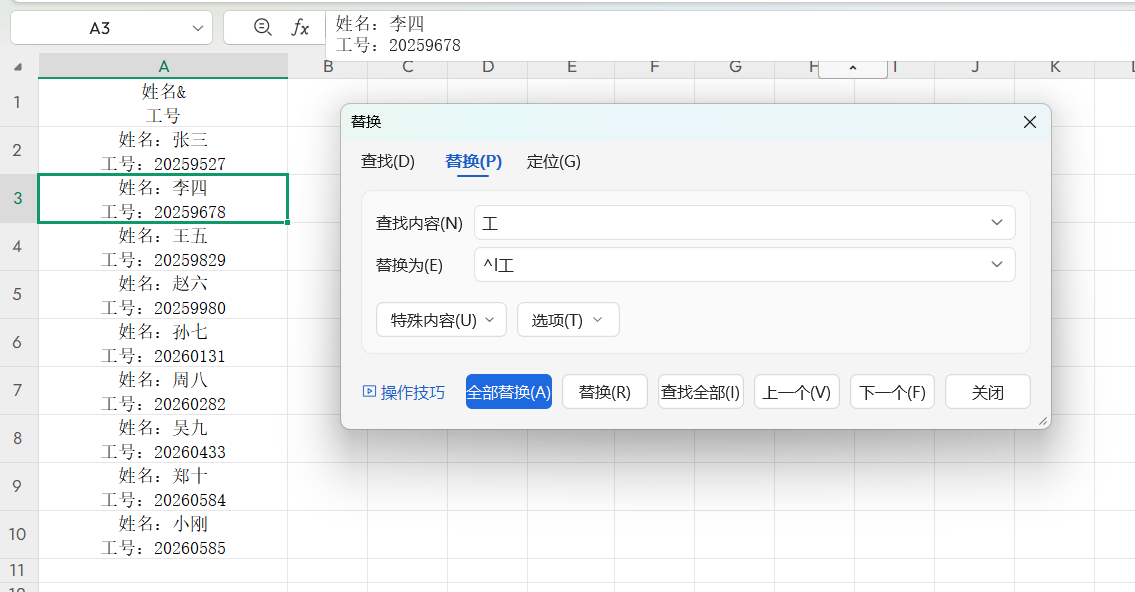Switch to the 查找(D) tab
The width and height of the screenshot is (1135, 592).
(x=388, y=161)
